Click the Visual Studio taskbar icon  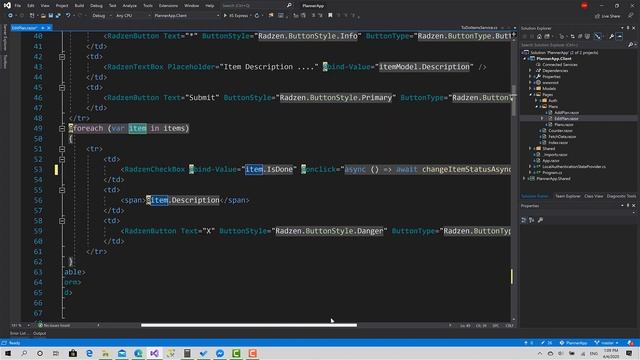[154, 353]
